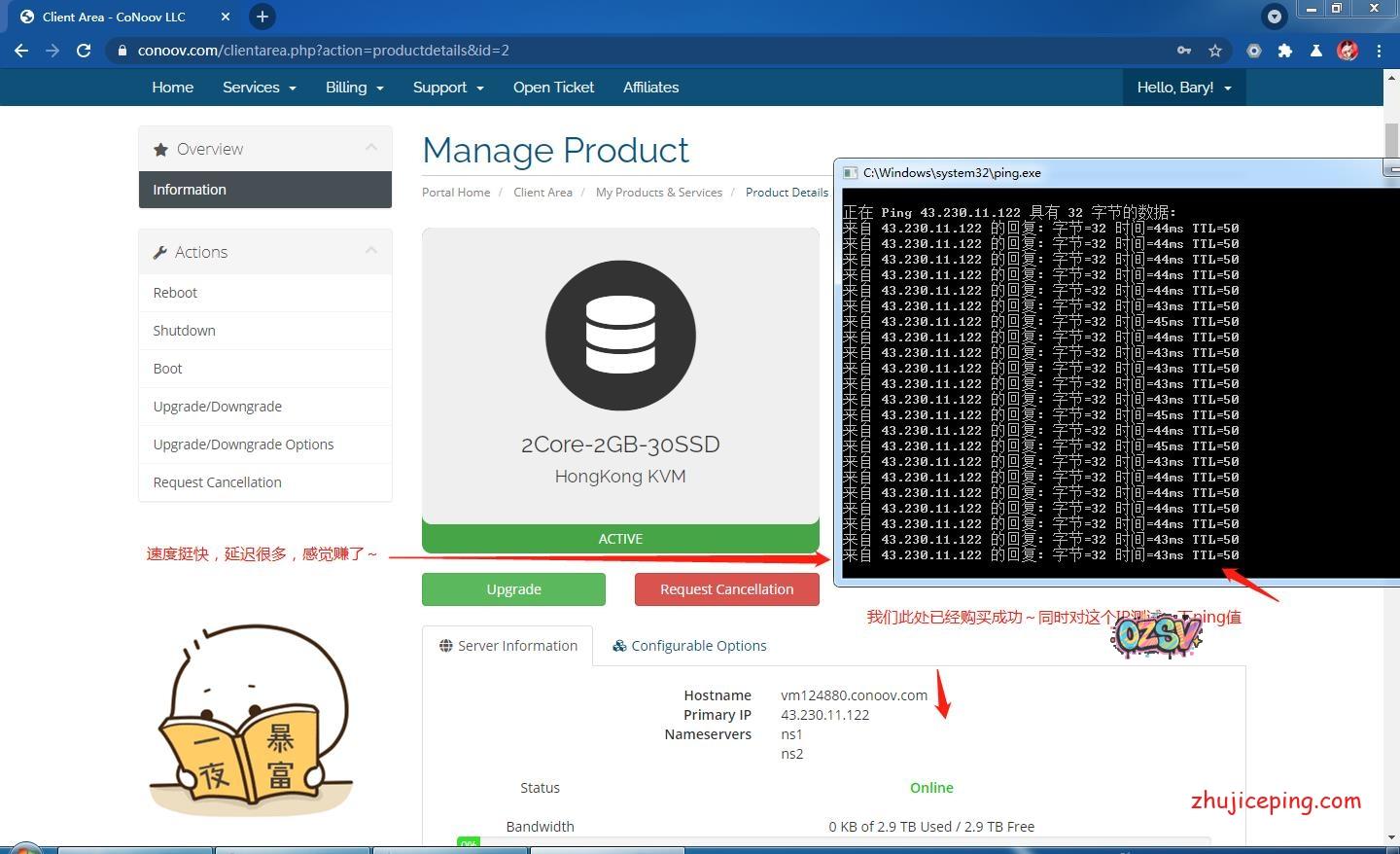Expand the Hello, Bary! account menu
Image resolution: width=1400 pixels, height=854 pixels.
pos(1183,88)
